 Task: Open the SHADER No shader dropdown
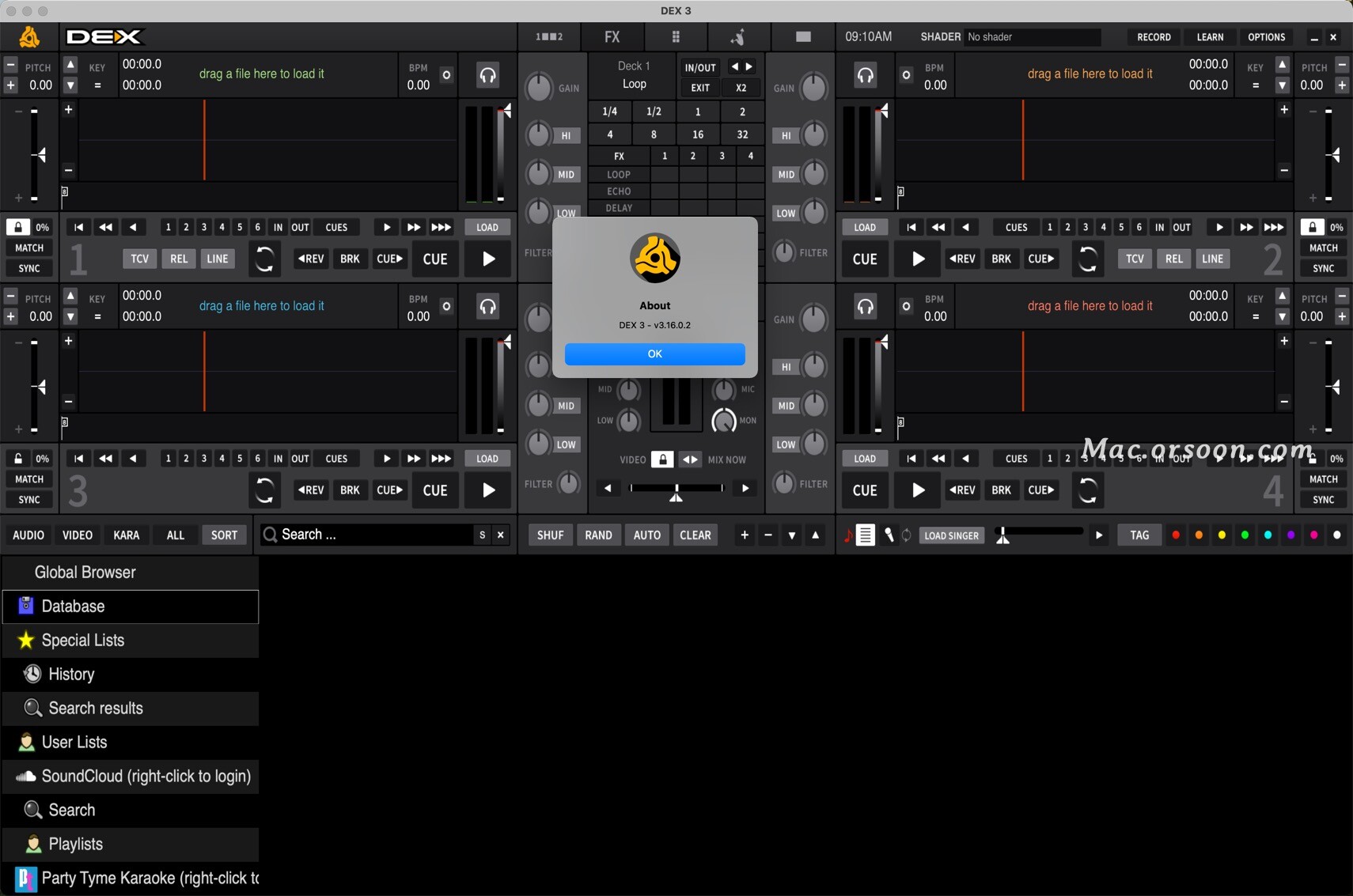(x=1032, y=37)
